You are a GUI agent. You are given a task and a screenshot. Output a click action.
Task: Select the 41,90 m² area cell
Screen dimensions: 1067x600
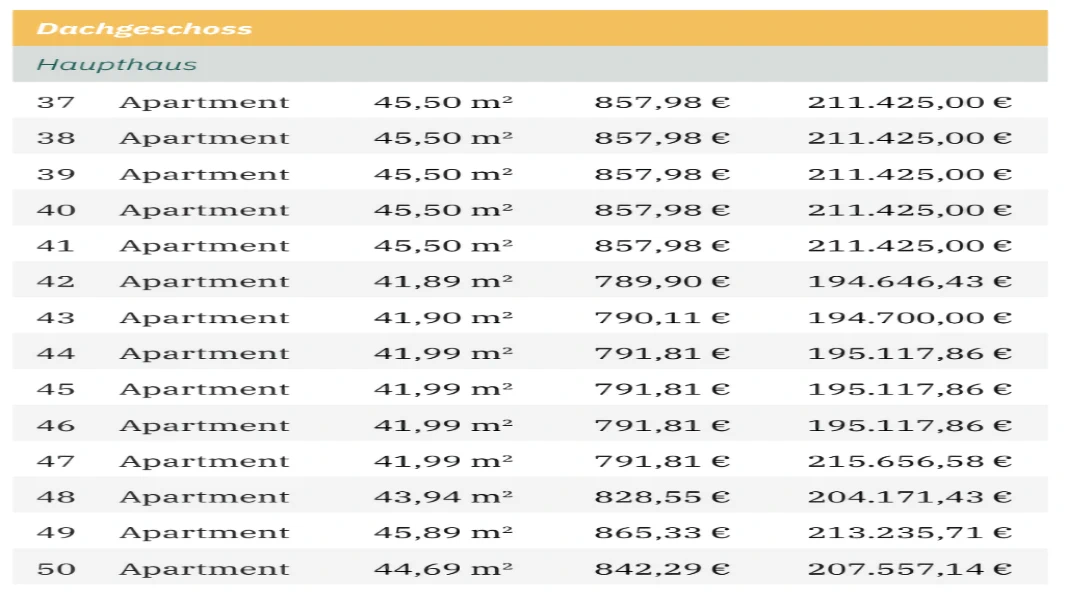pos(443,318)
